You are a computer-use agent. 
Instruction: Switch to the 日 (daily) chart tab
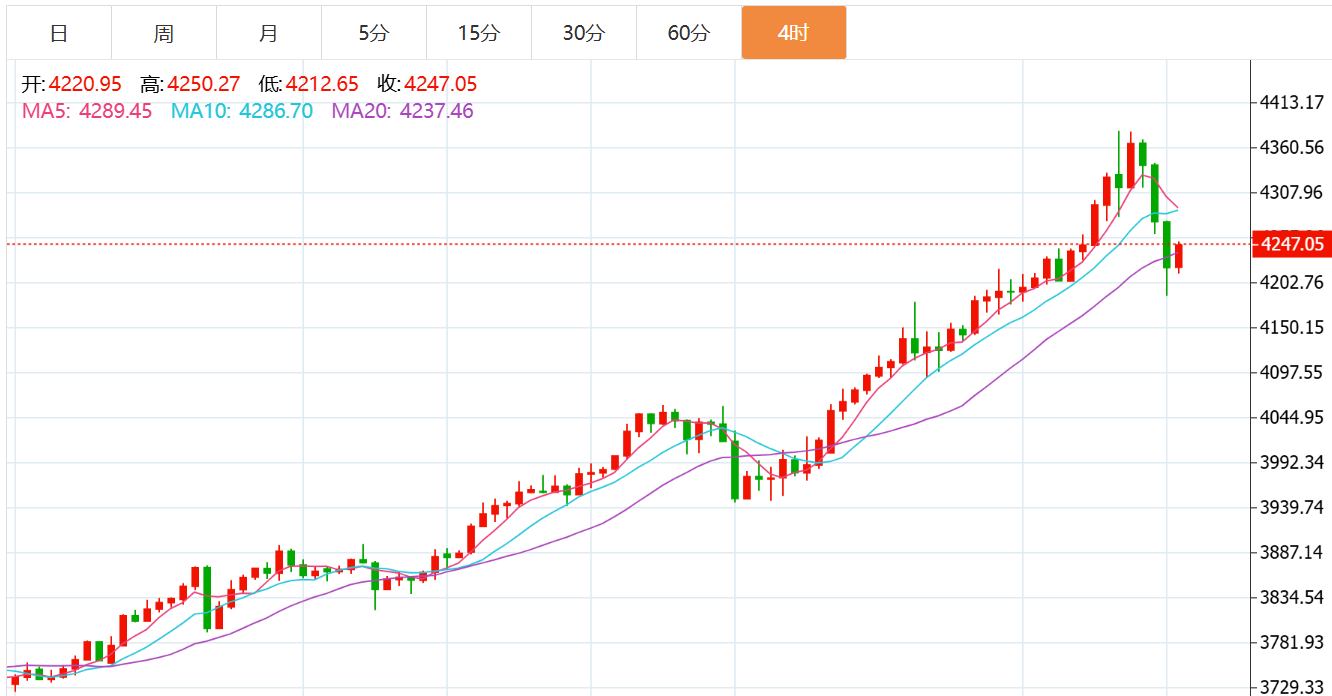(x=59, y=33)
